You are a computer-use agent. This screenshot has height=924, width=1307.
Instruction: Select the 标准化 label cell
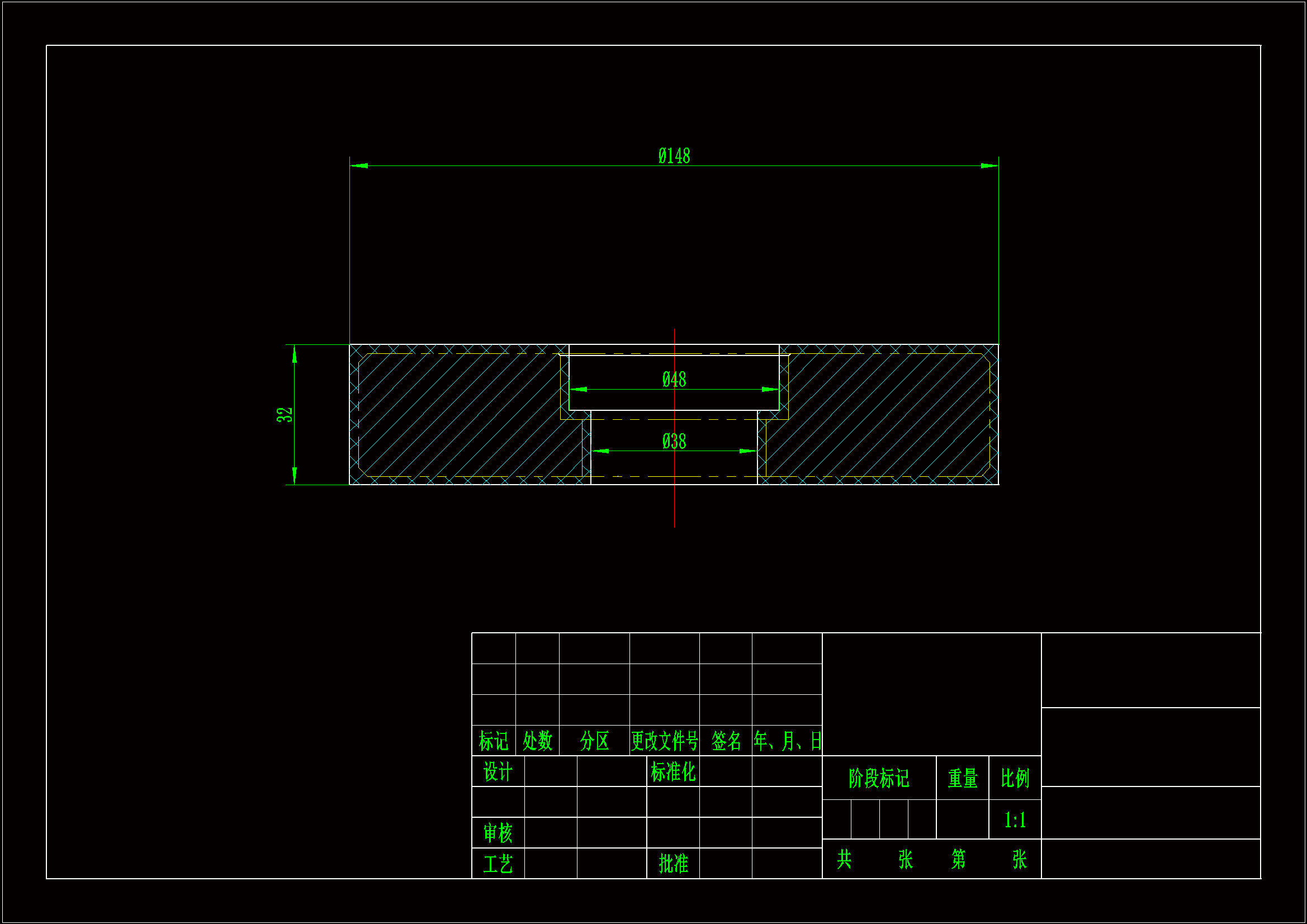point(673,772)
